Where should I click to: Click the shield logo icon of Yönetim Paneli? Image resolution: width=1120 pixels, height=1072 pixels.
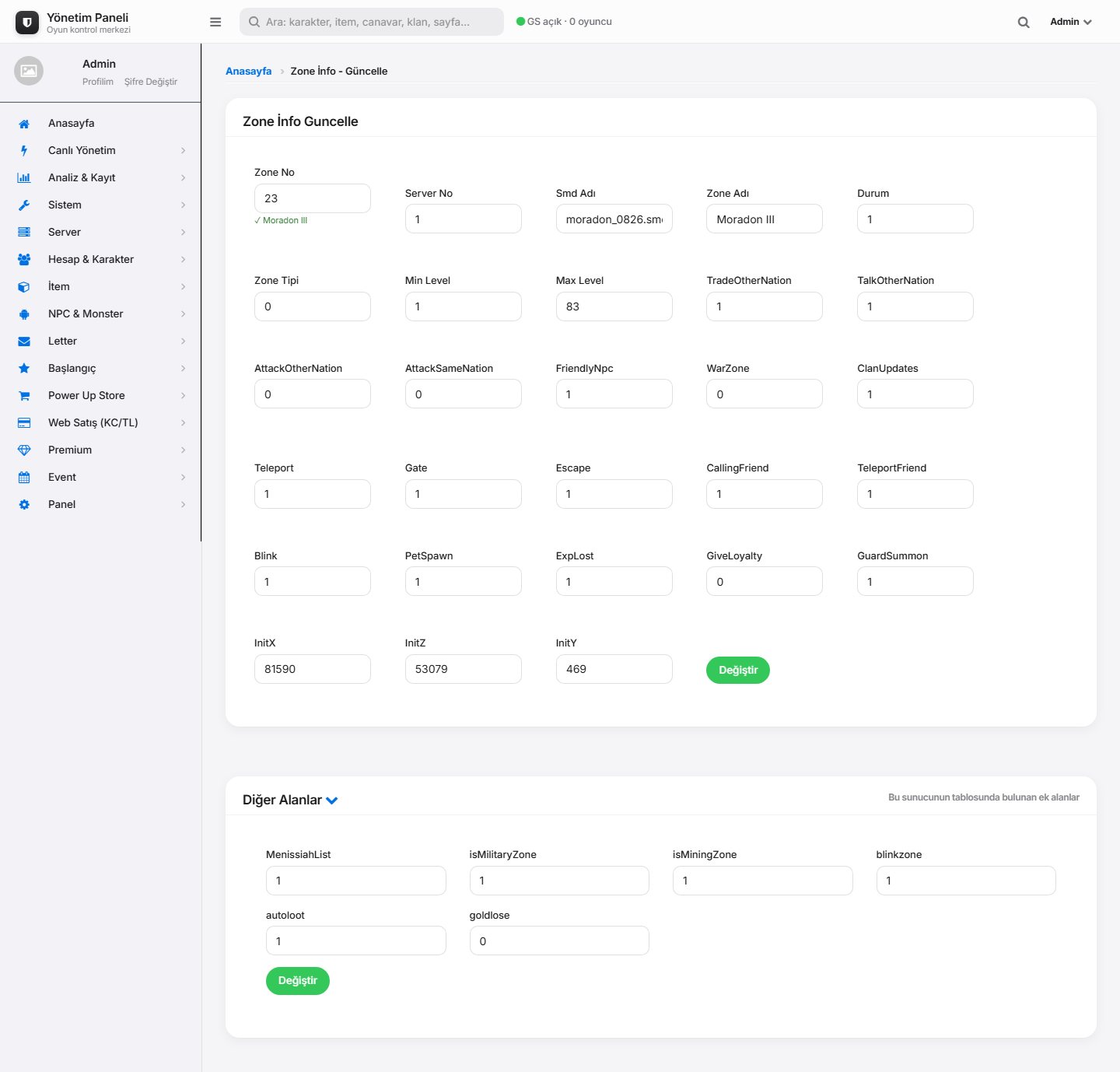pyautogui.click(x=27, y=23)
